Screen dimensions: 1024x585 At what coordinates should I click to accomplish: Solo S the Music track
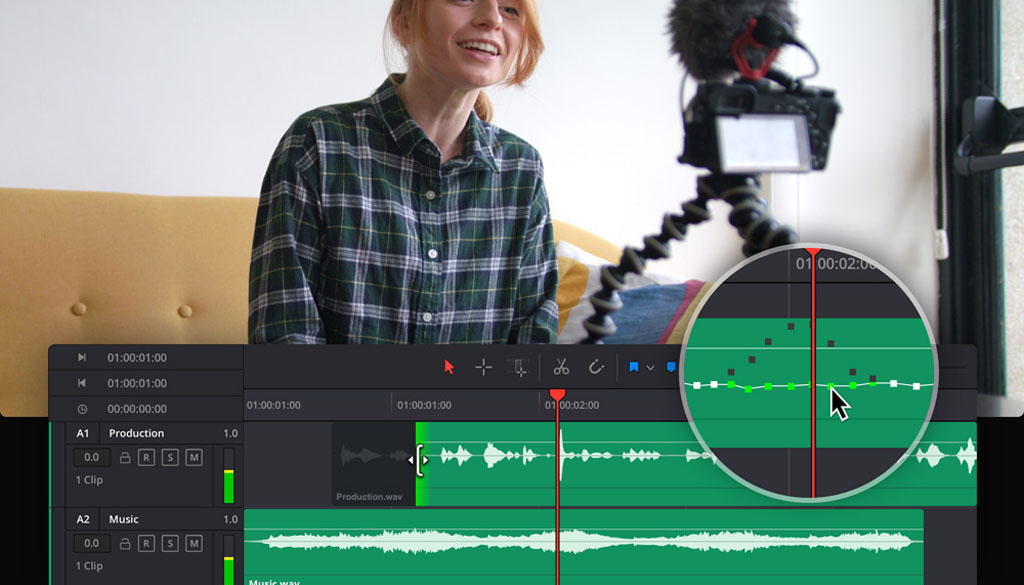pos(170,543)
